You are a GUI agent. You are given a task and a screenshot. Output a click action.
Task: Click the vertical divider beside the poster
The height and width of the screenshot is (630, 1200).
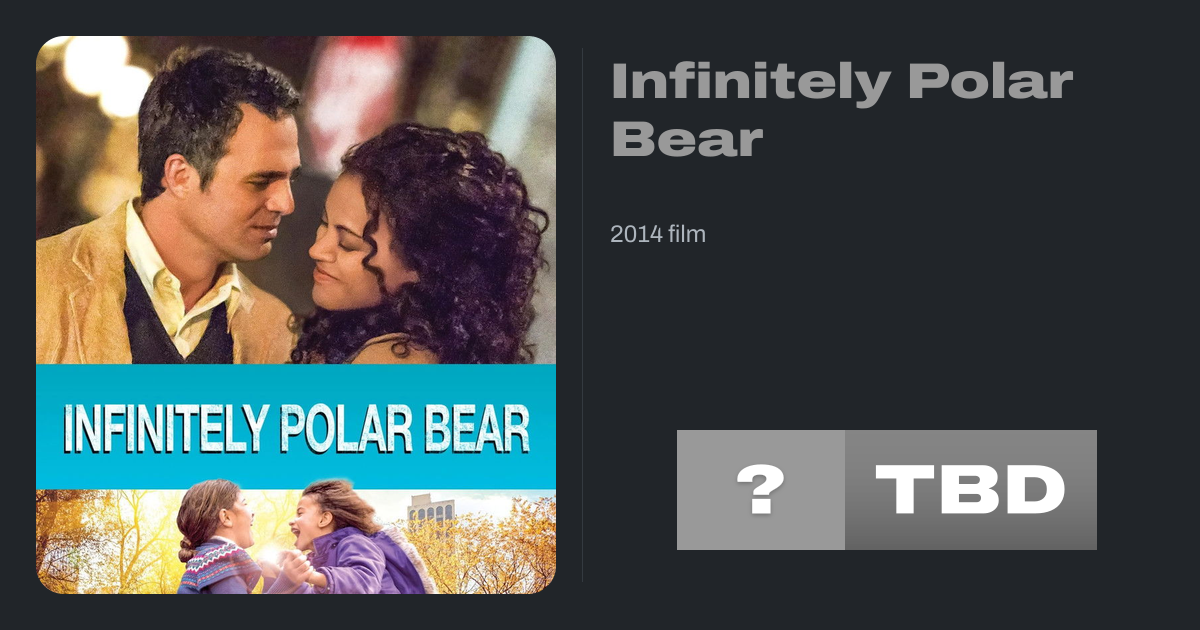point(583,314)
